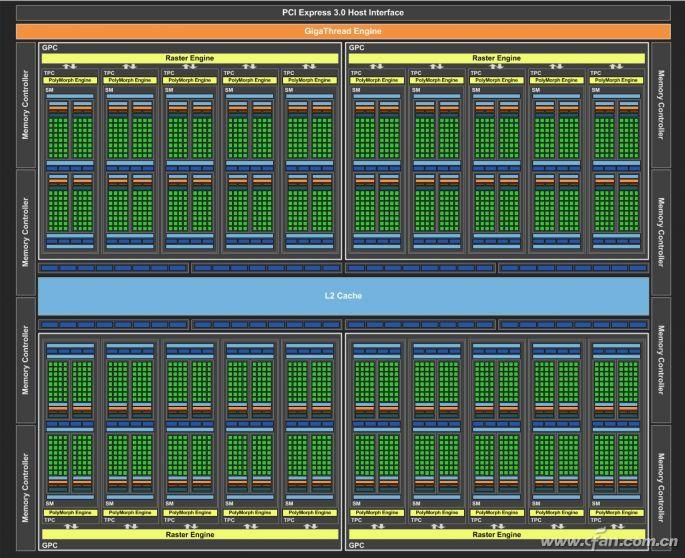The width and height of the screenshot is (685, 558).
Task: Click the bottommost Memory Controller on the right
Action: pyautogui.click(x=660, y=488)
